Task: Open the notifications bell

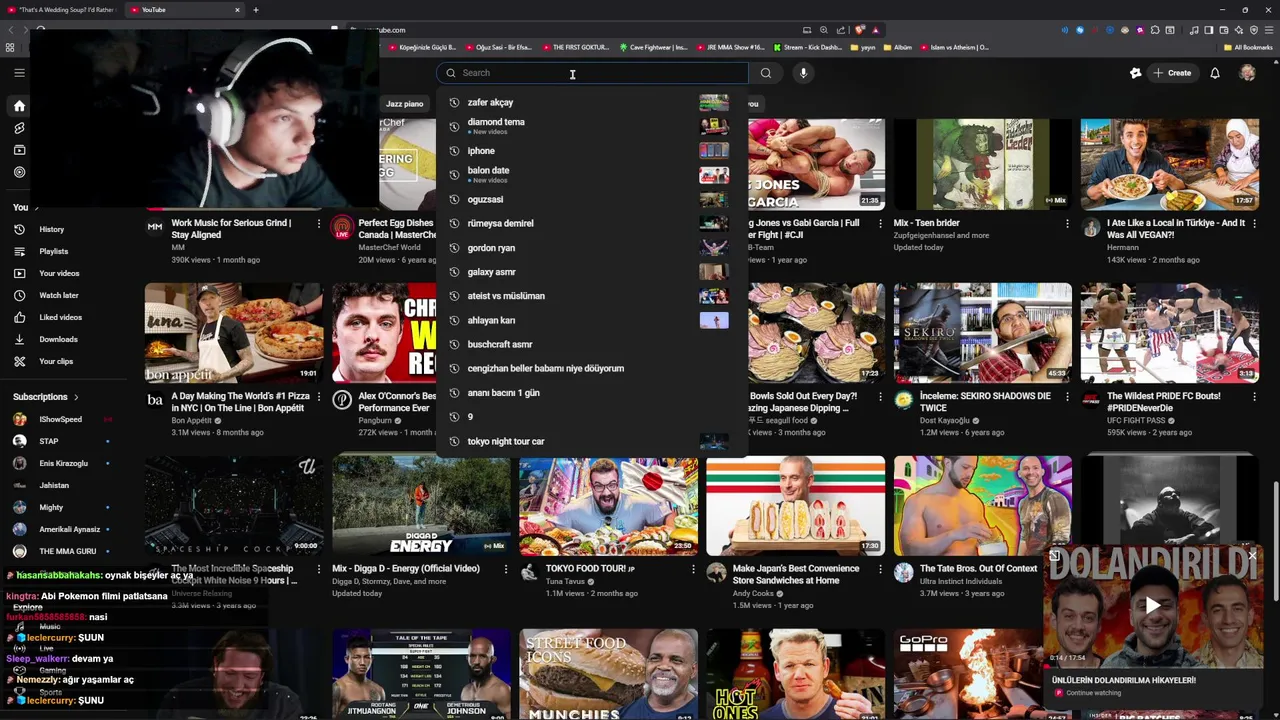Action: [x=1215, y=73]
